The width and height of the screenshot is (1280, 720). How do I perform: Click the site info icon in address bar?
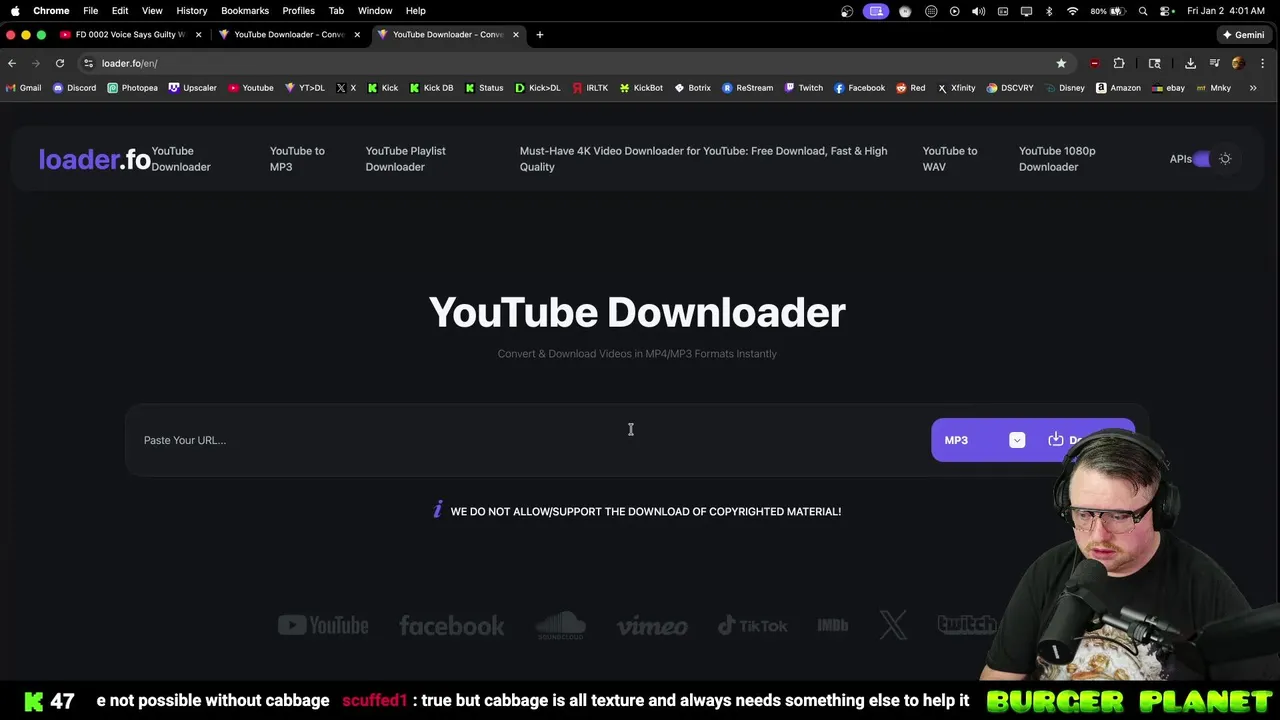(88, 63)
